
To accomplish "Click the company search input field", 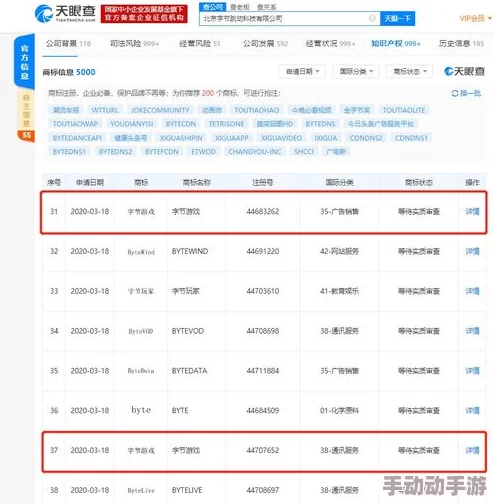I will click(x=289, y=18).
